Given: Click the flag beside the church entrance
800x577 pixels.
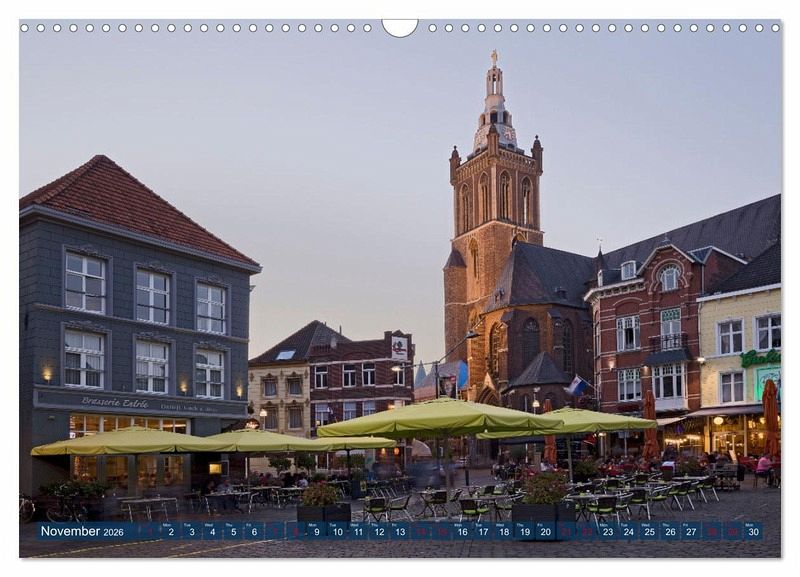Looking at the screenshot, I should point(577,385).
